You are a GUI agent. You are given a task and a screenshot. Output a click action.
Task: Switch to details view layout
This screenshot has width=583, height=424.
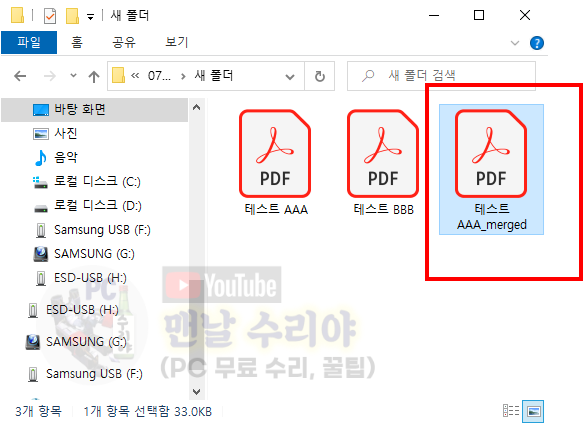tap(511, 411)
